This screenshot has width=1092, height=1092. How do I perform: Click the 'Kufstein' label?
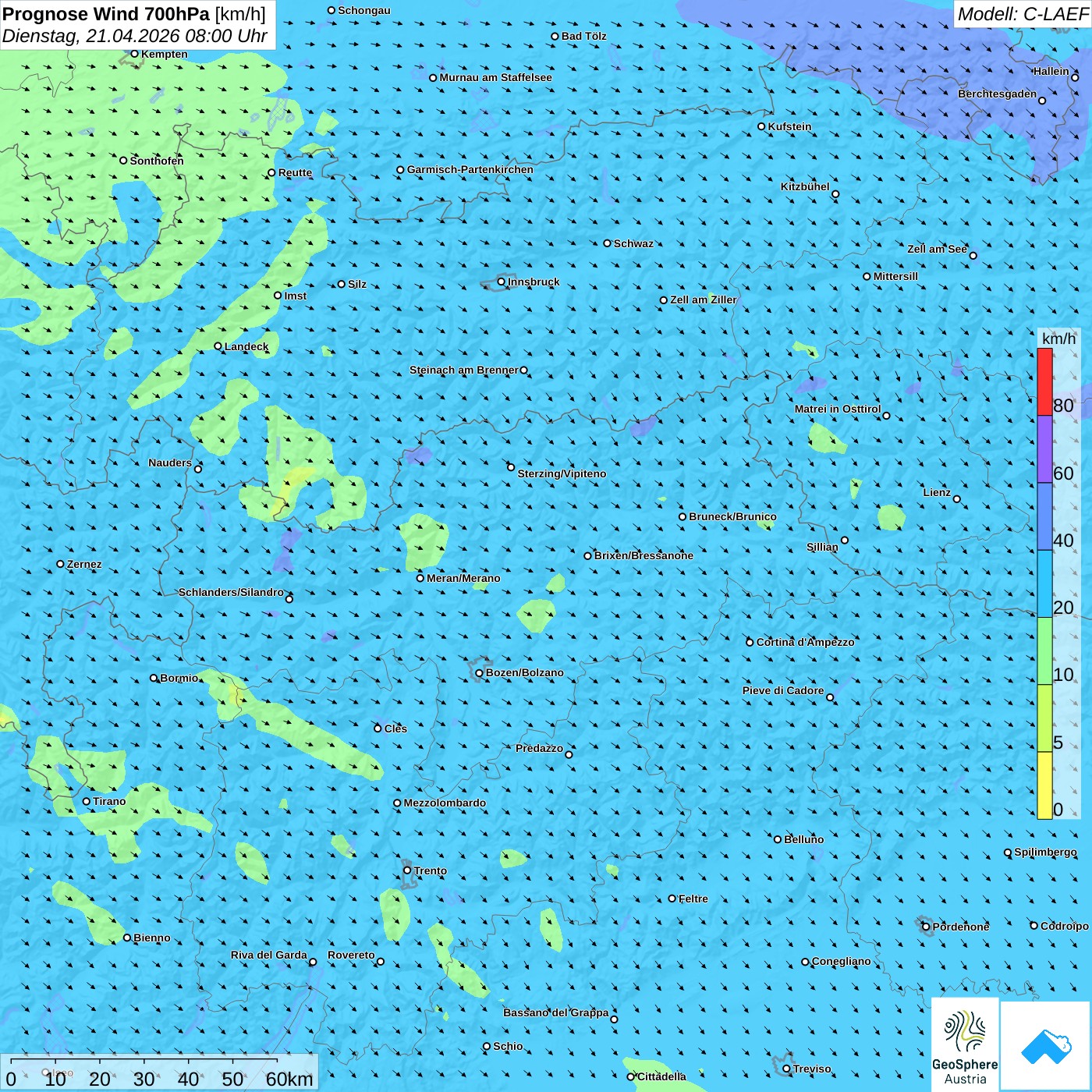coord(789,126)
